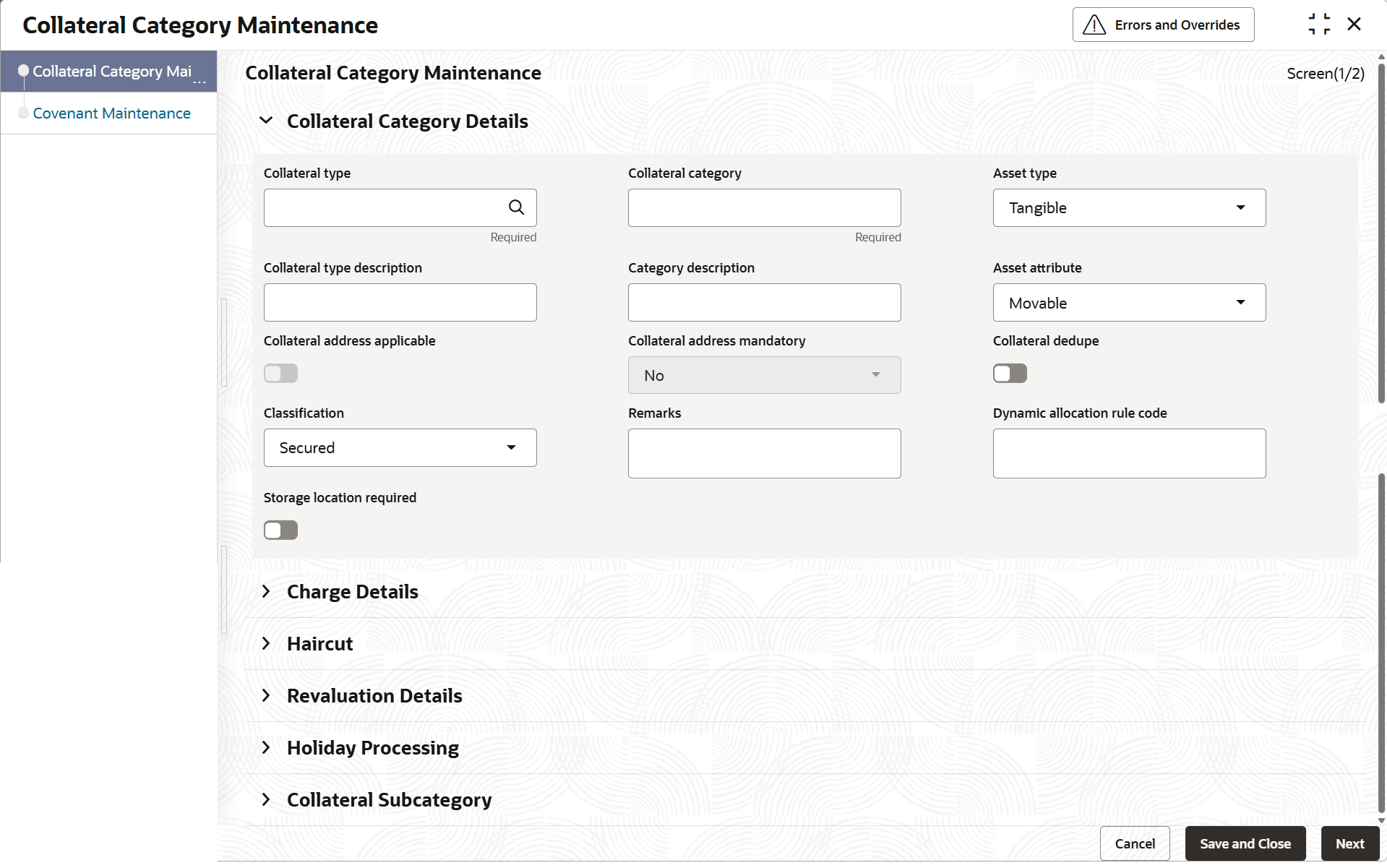This screenshot has width=1387, height=868.
Task: Click Dynamic allocation rule code field
Action: (1129, 454)
